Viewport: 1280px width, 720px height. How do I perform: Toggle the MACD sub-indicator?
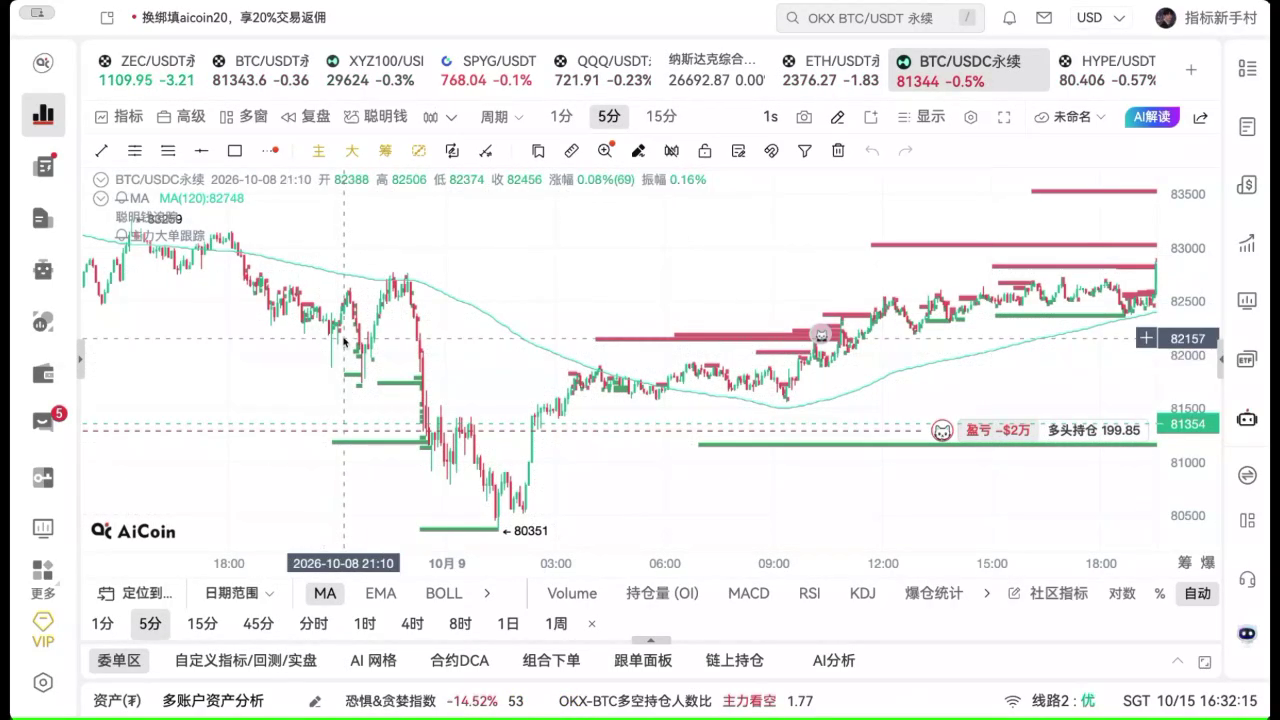pyautogui.click(x=749, y=593)
